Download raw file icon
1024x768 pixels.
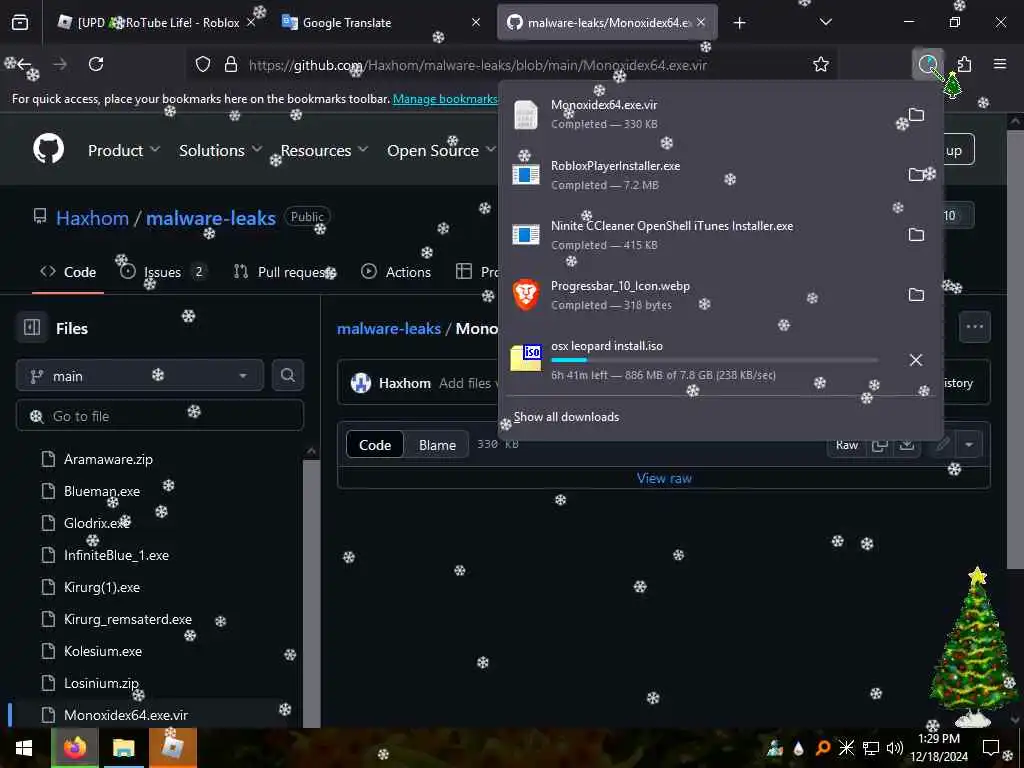tap(906, 445)
